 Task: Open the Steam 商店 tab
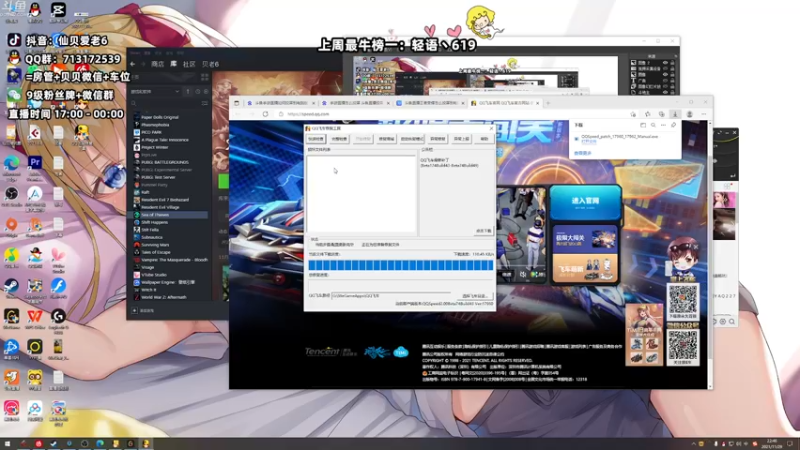coord(158,64)
